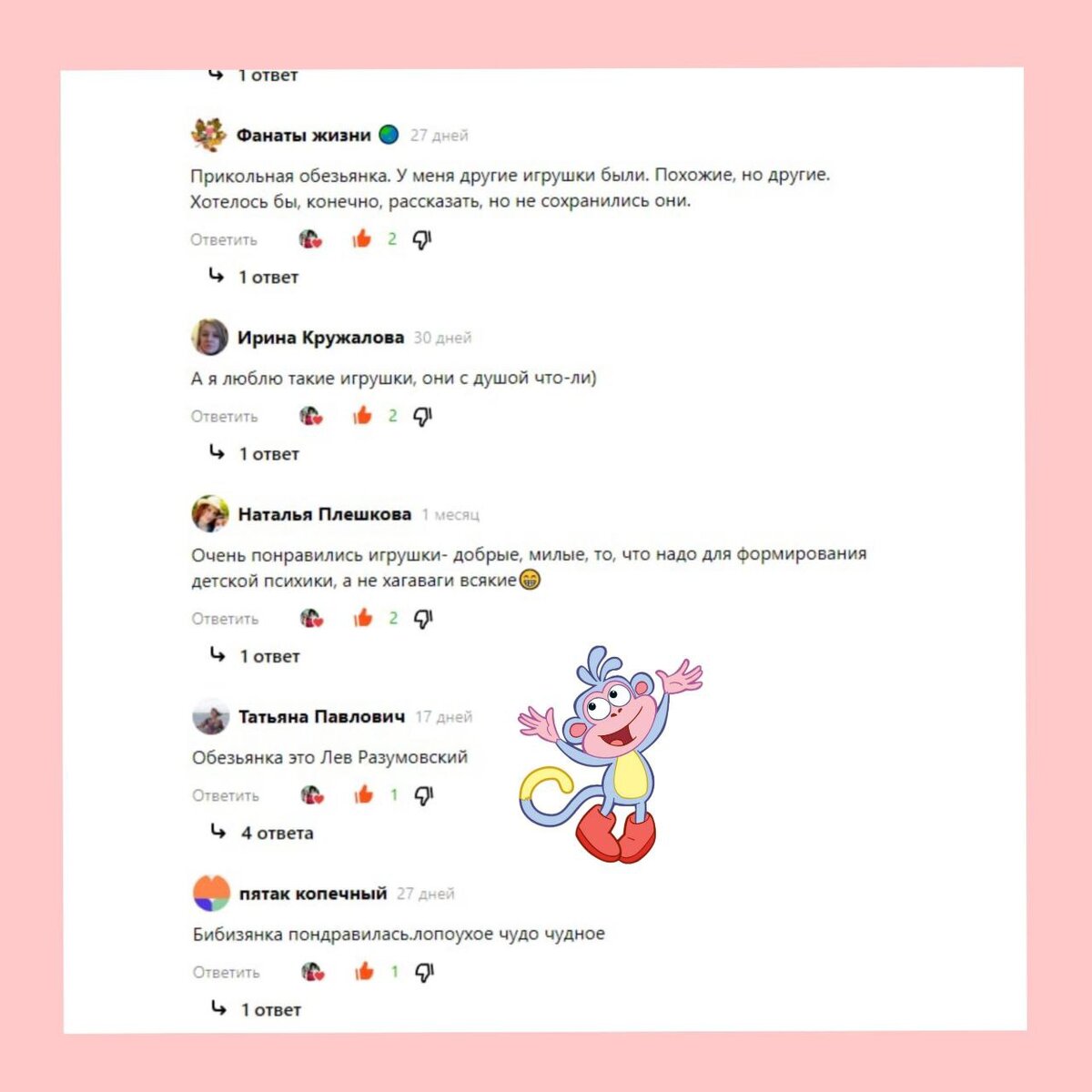Image resolution: width=1092 pixels, height=1092 pixels.
Task: Open Татьяна Павлович's avatar photo
Action: coord(211,716)
